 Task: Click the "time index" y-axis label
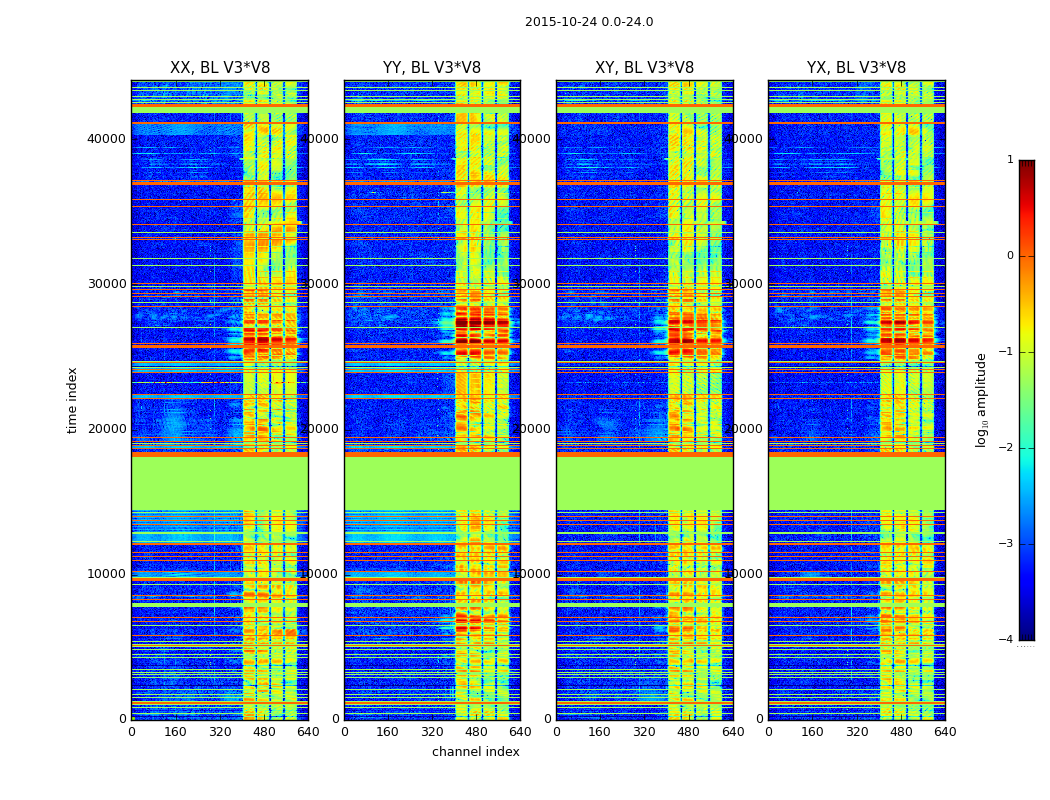(72, 400)
